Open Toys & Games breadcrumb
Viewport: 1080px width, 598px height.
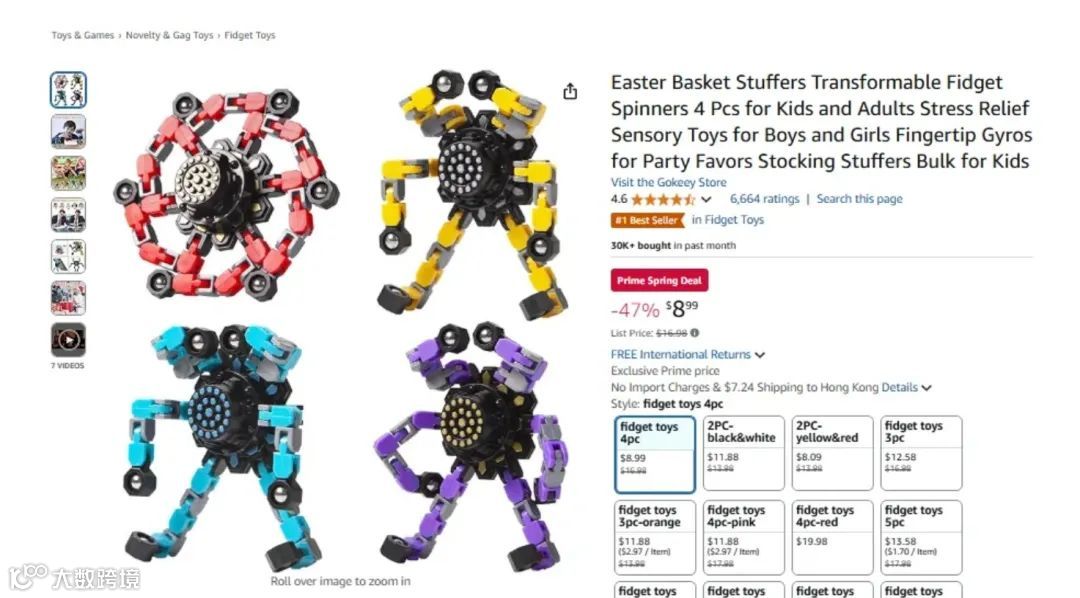83,35
